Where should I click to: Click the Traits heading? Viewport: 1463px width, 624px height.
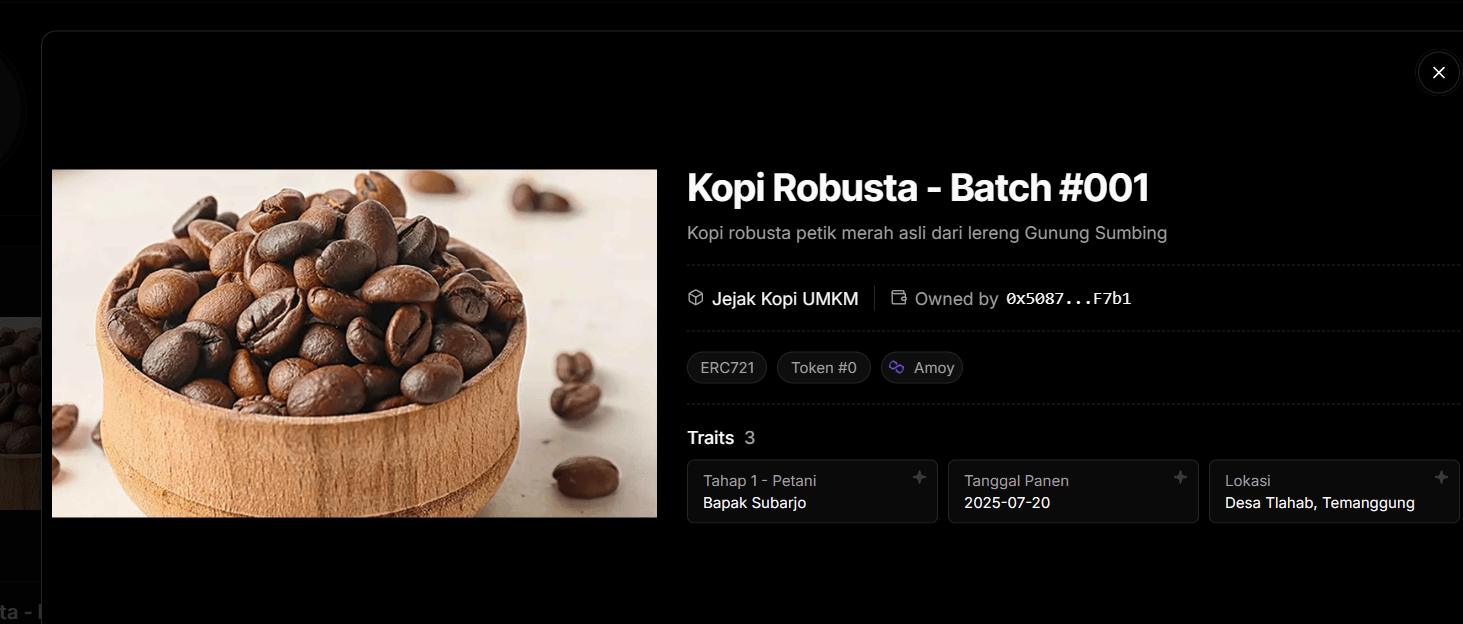(711, 438)
